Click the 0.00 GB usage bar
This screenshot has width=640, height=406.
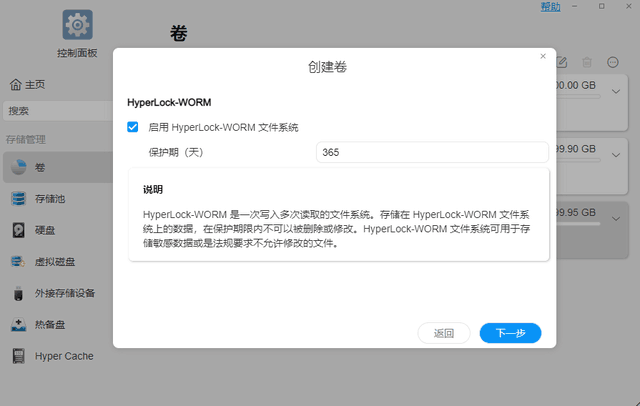pyautogui.click(x=578, y=97)
